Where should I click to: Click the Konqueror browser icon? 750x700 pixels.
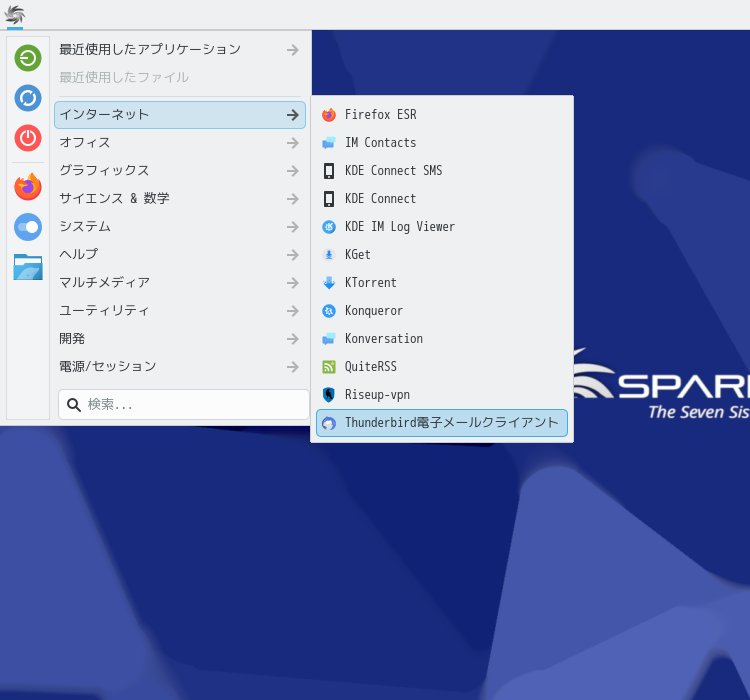(329, 311)
